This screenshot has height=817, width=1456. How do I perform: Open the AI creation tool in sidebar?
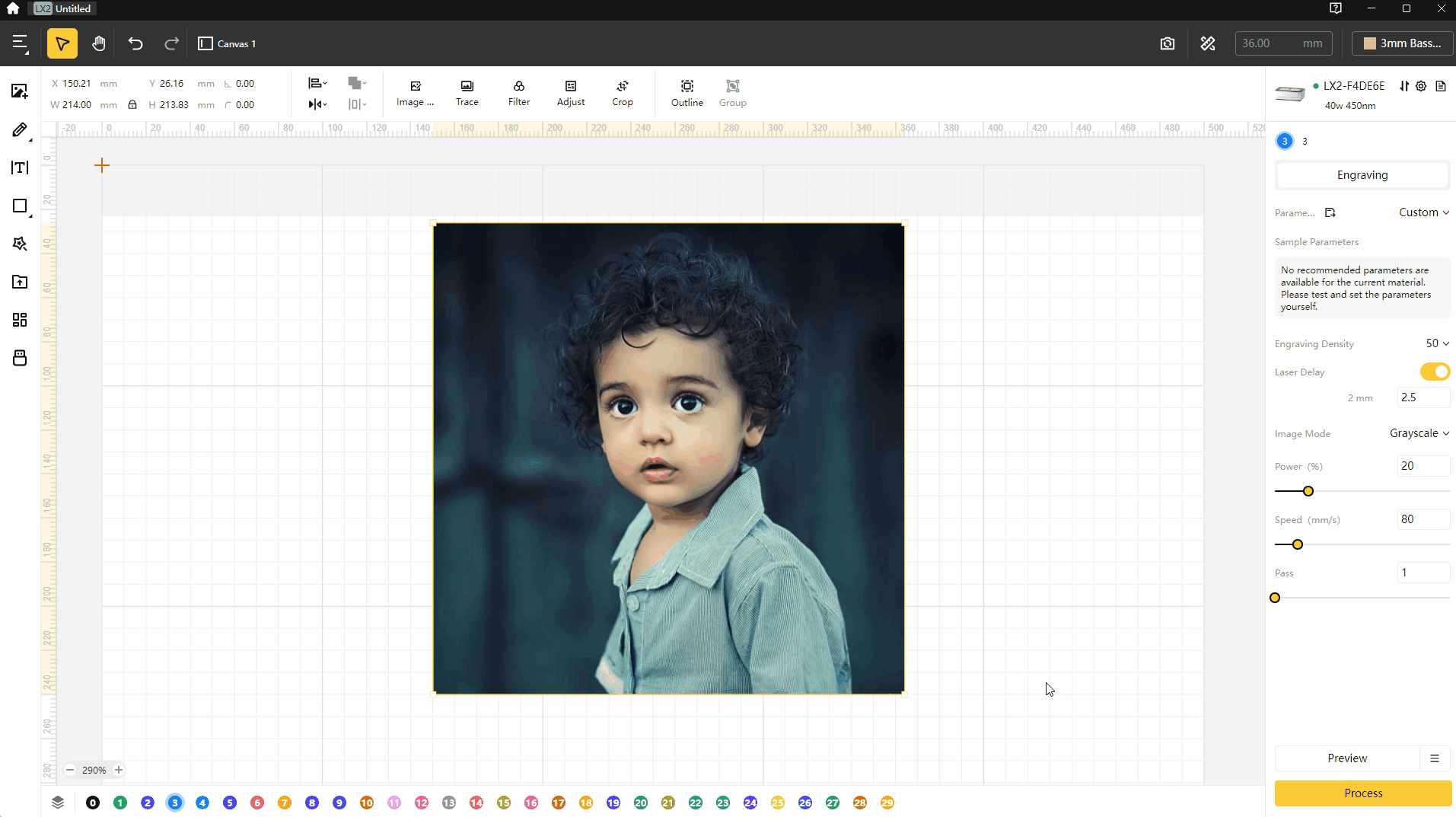pyautogui.click(x=20, y=244)
